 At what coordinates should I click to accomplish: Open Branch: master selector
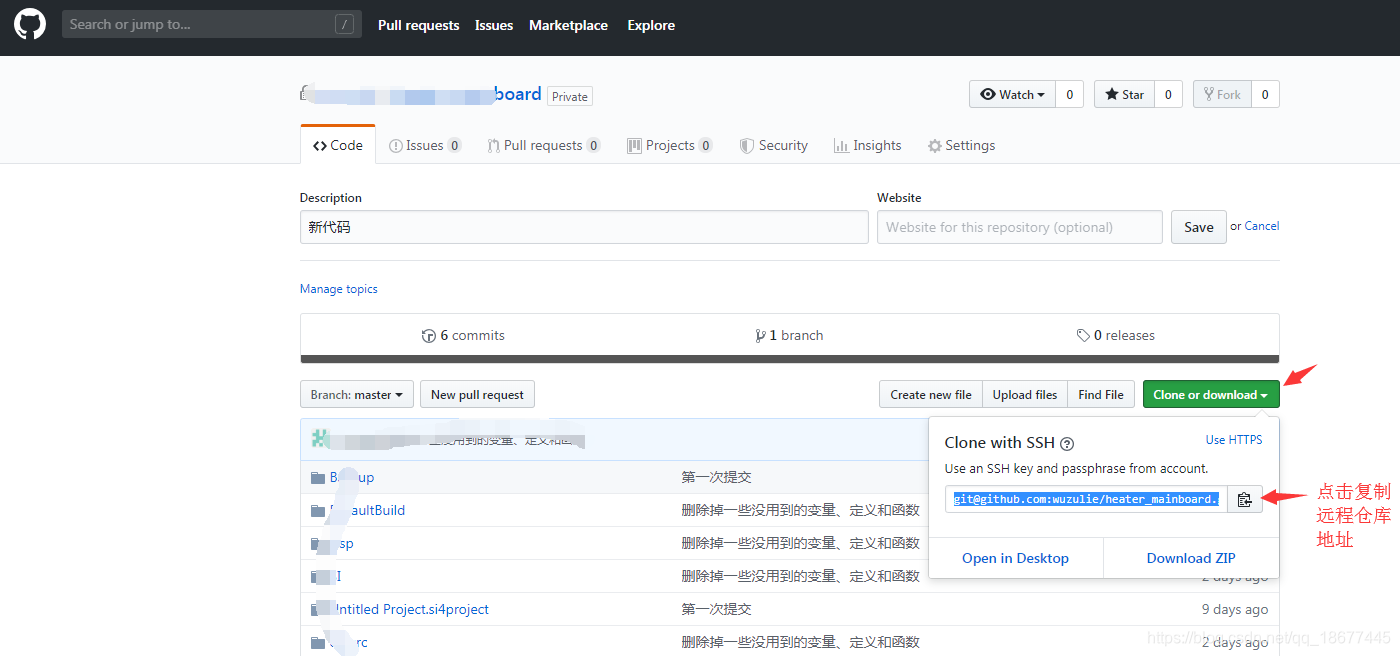356,394
